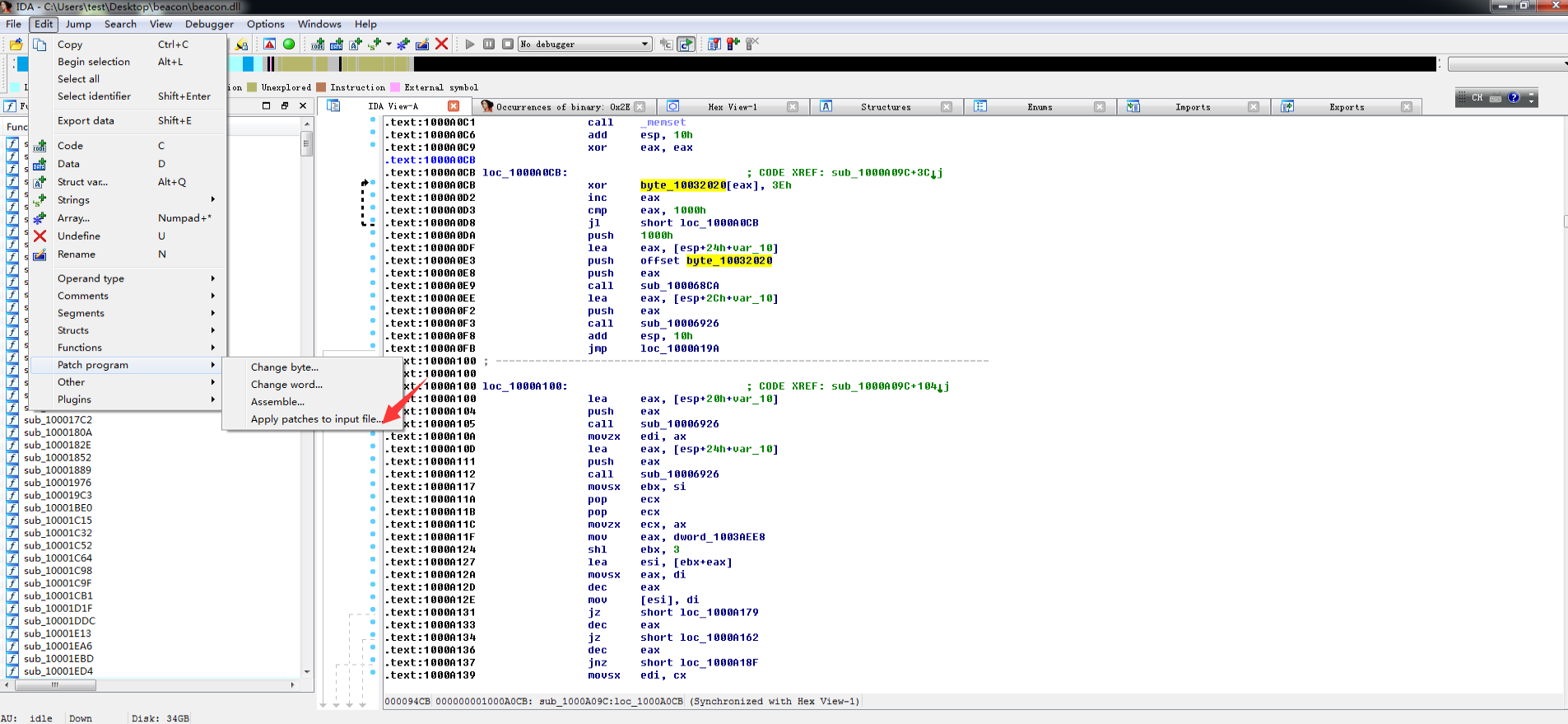Open the Debugger menu in the menu bar
The image size is (1568, 724).
[209, 24]
